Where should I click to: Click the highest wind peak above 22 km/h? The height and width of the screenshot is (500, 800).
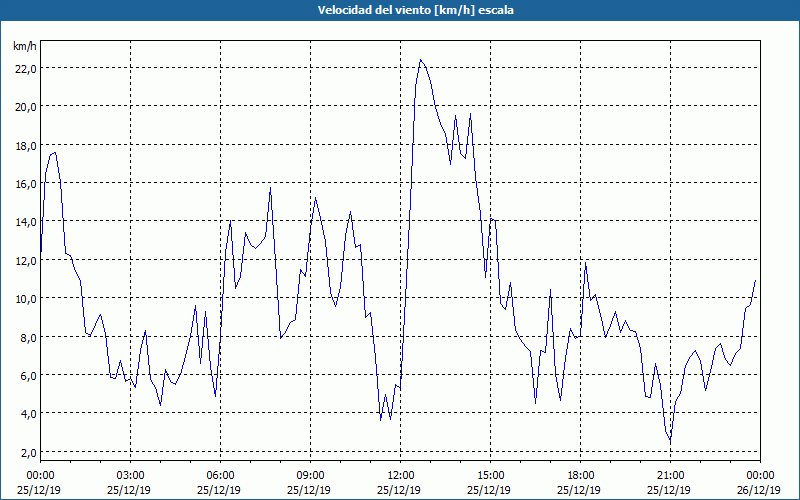pos(421,60)
